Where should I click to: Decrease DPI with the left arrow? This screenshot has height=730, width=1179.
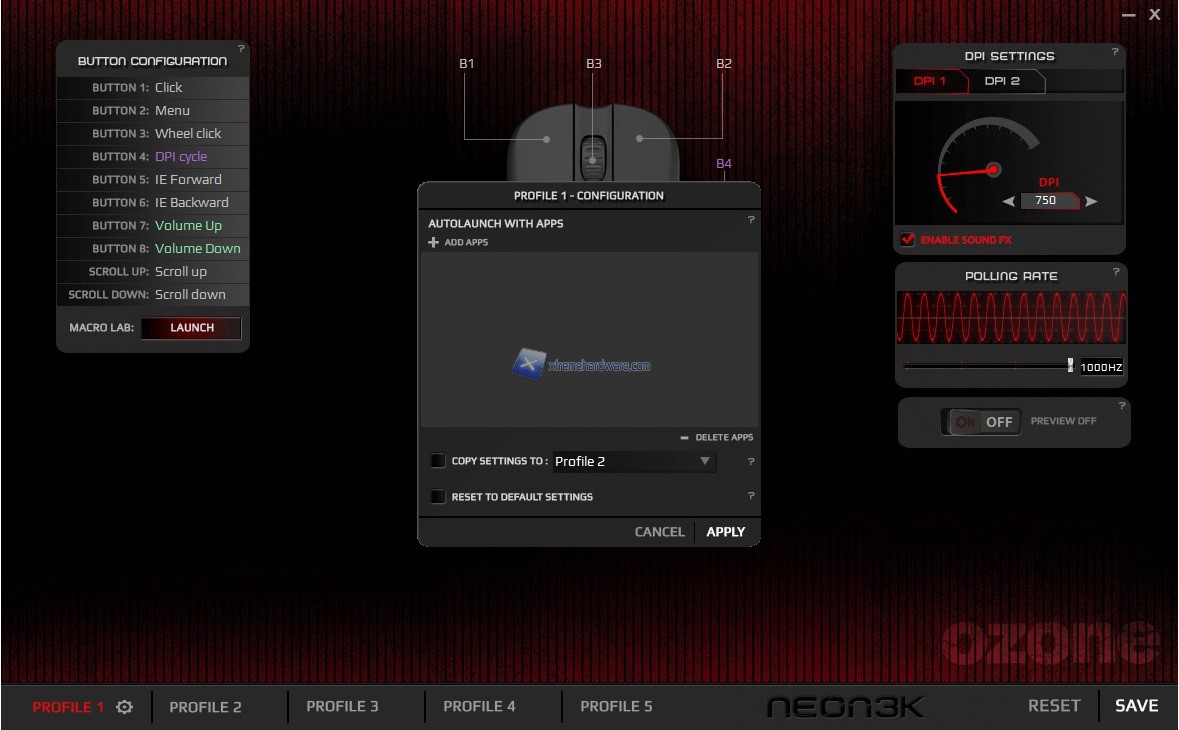tap(1009, 201)
